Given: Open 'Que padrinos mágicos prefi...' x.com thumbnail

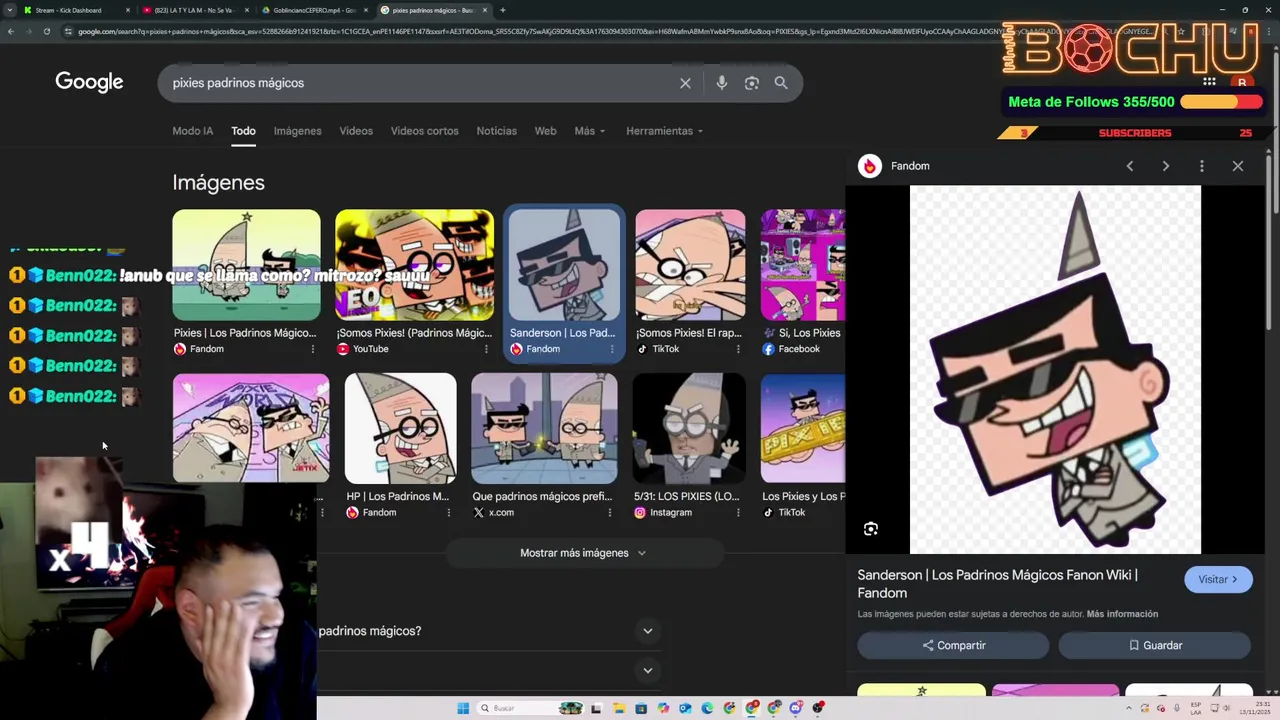Looking at the screenshot, I should tap(544, 428).
